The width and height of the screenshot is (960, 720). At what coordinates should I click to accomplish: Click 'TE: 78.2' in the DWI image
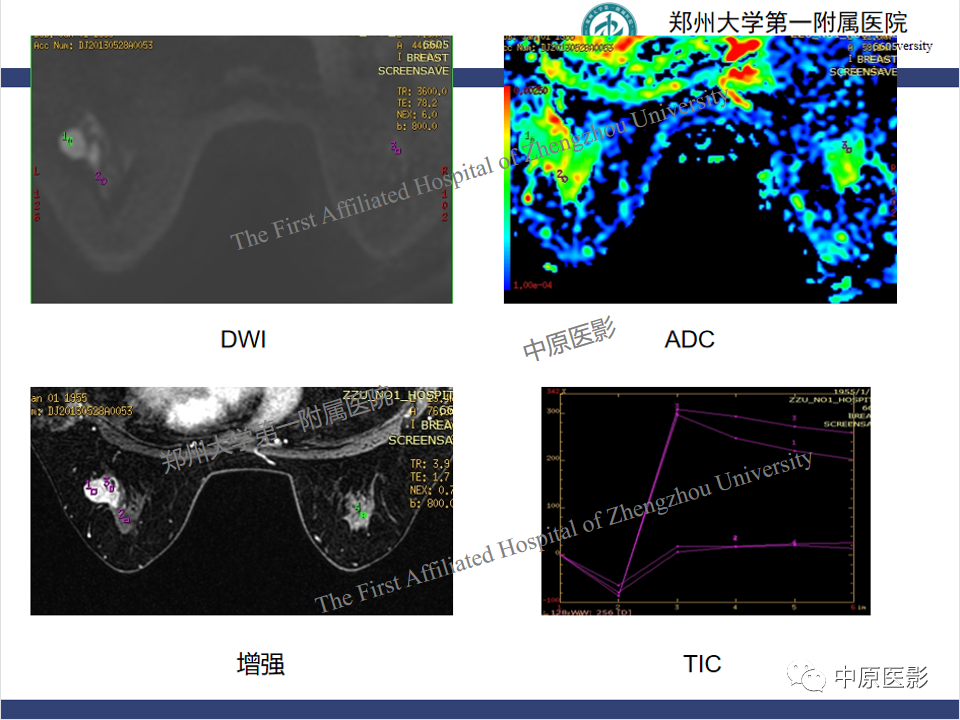click(x=418, y=103)
